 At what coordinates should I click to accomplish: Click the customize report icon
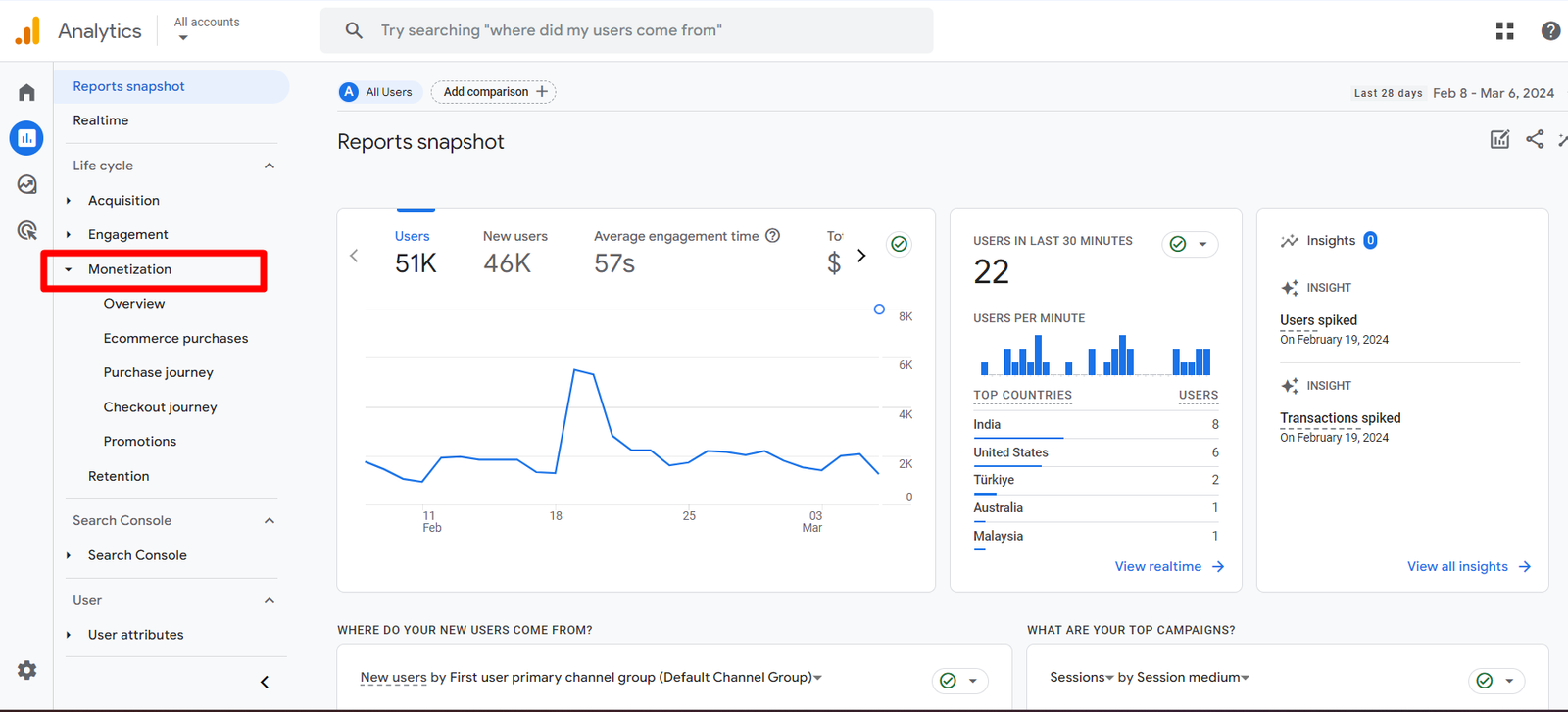tap(1499, 139)
